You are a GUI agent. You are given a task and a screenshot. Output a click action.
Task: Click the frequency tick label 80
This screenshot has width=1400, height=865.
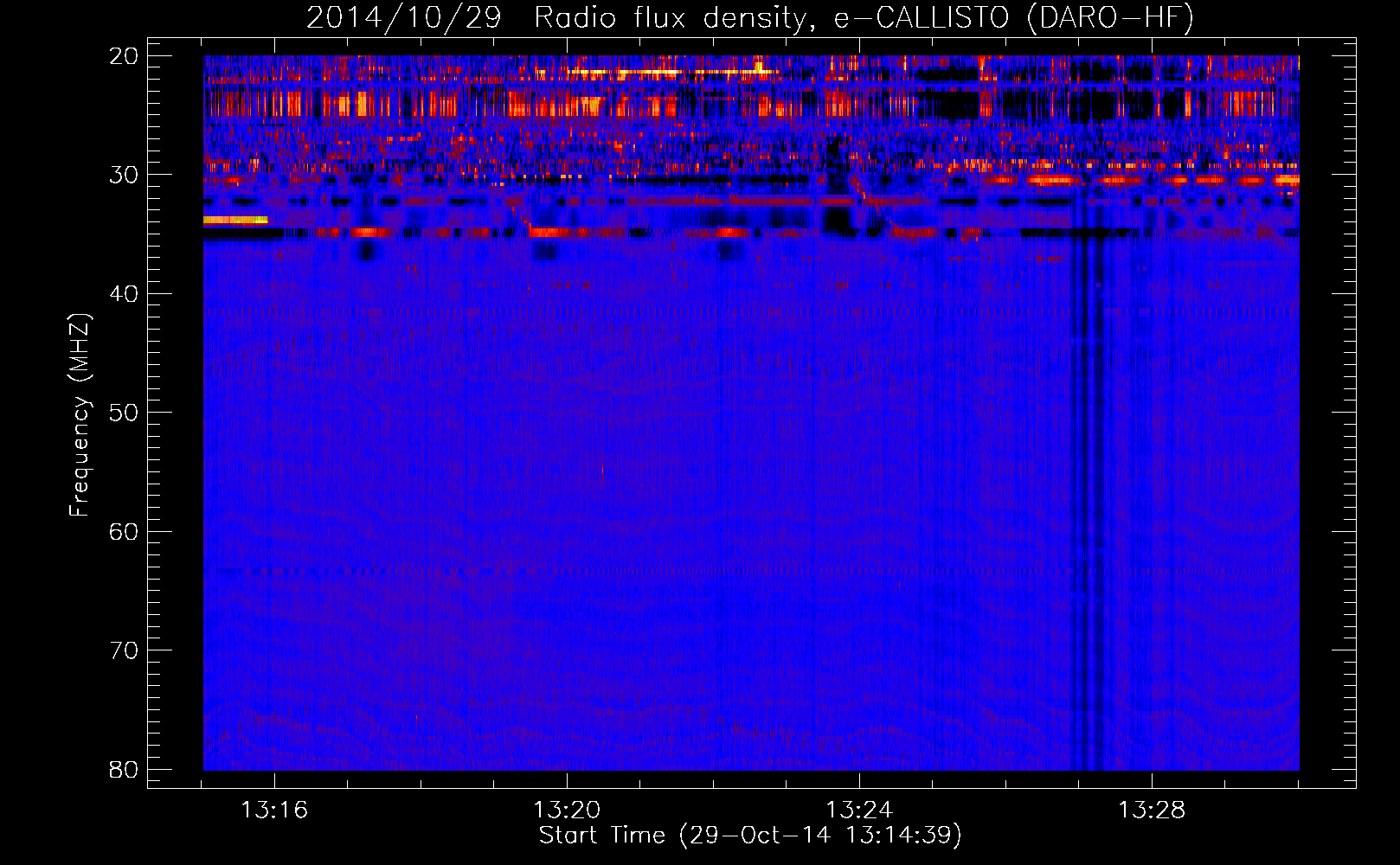click(x=124, y=769)
